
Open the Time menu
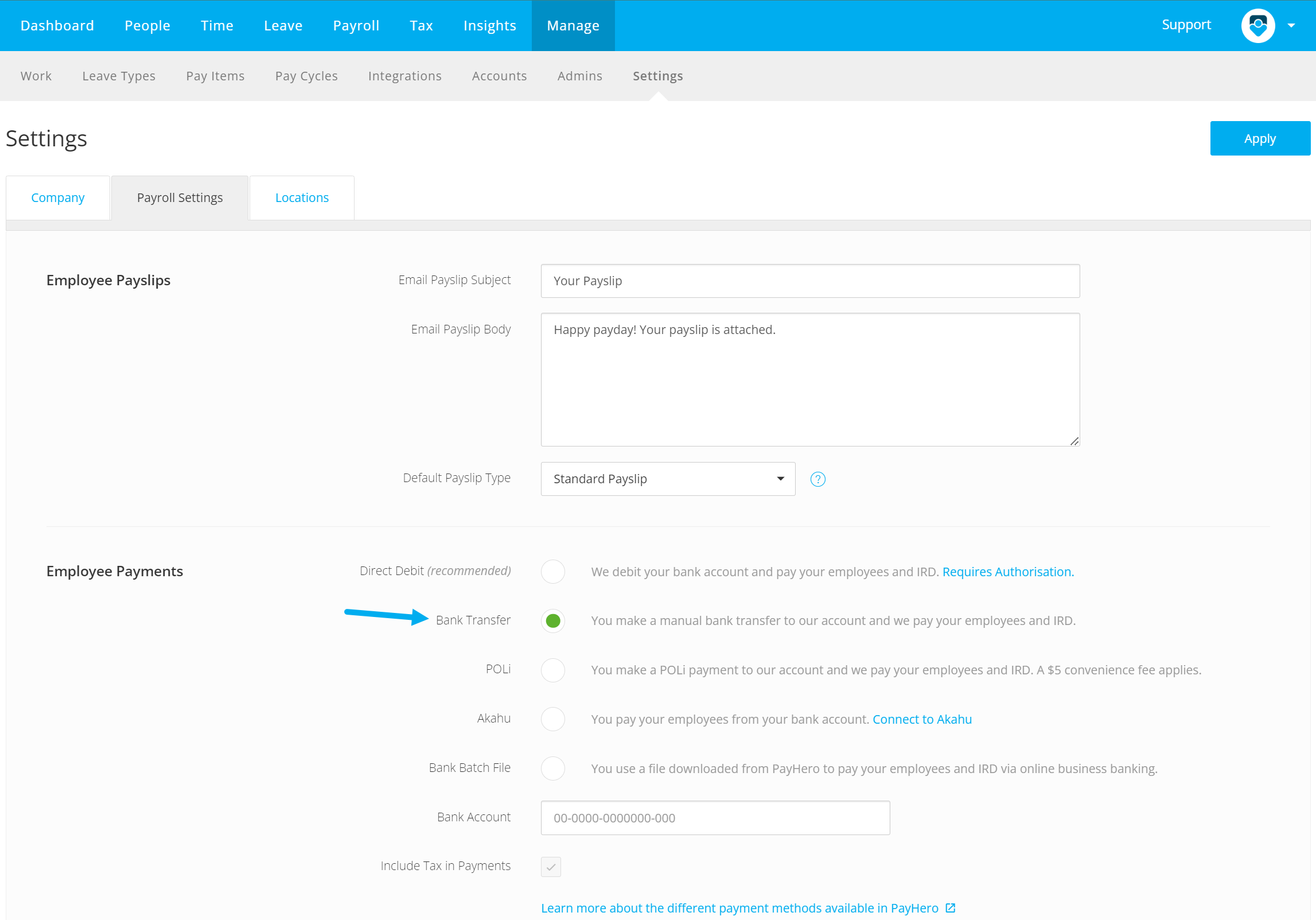[x=217, y=26]
